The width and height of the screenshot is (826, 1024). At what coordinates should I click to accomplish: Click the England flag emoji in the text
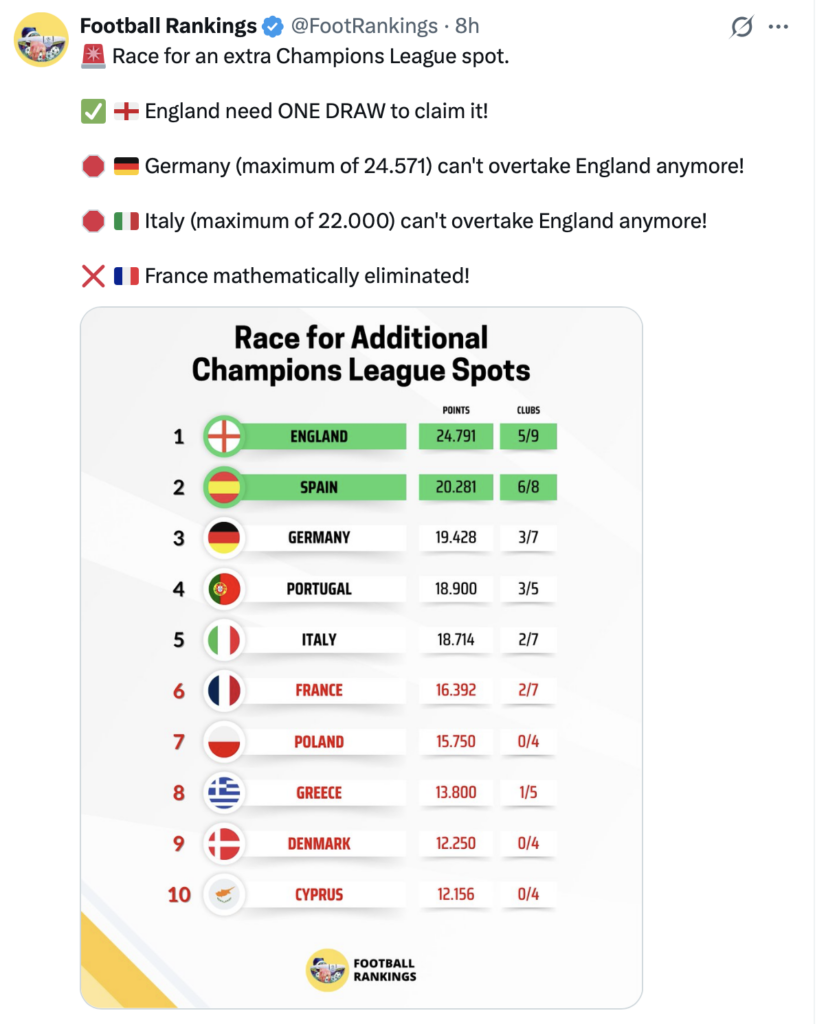click(125, 111)
